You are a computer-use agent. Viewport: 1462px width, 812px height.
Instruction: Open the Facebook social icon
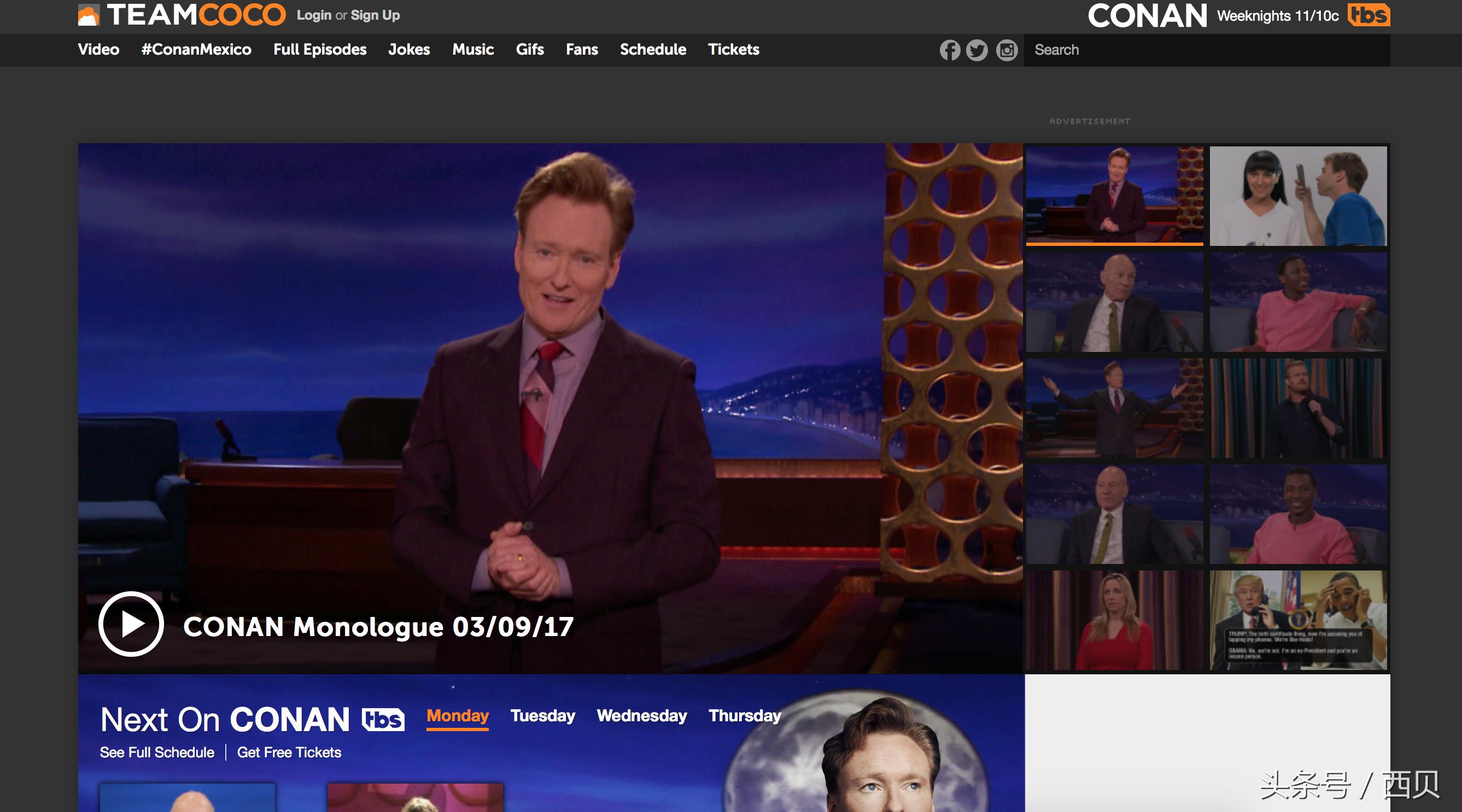click(950, 50)
